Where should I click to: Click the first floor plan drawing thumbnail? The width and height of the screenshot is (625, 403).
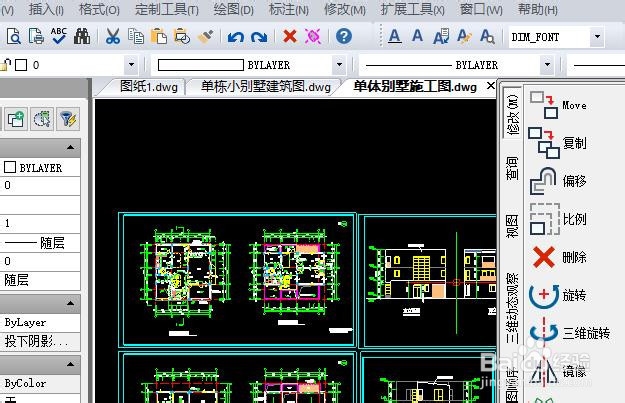(x=185, y=273)
